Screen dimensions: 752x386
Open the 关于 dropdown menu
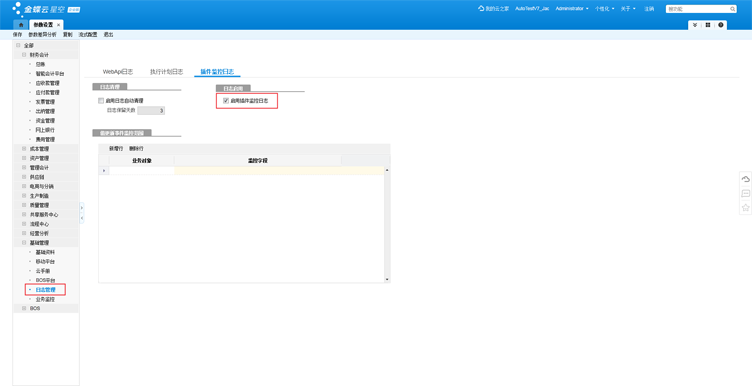pyautogui.click(x=628, y=9)
